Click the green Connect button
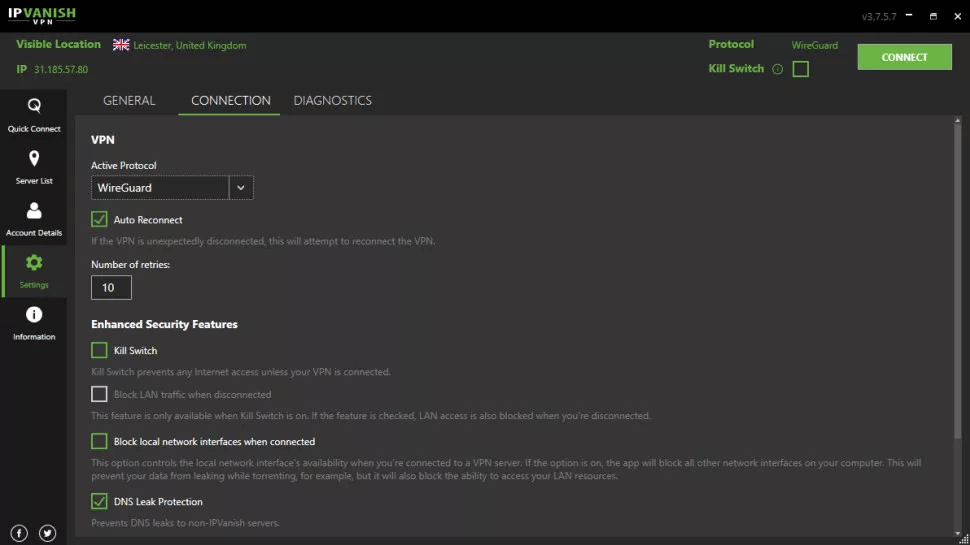This screenshot has height=545, width=970. 904,57
